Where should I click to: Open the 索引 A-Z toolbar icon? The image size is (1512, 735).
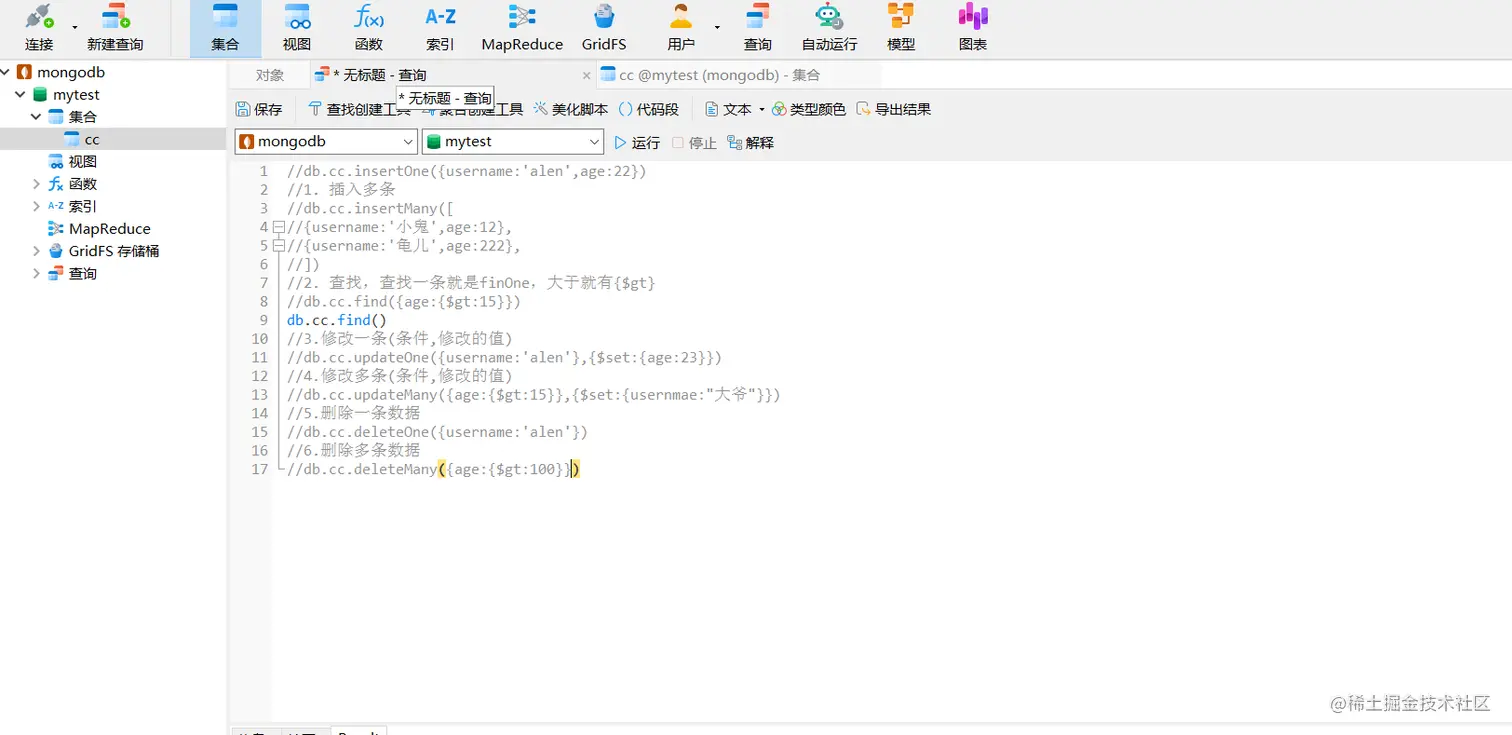pos(440,27)
